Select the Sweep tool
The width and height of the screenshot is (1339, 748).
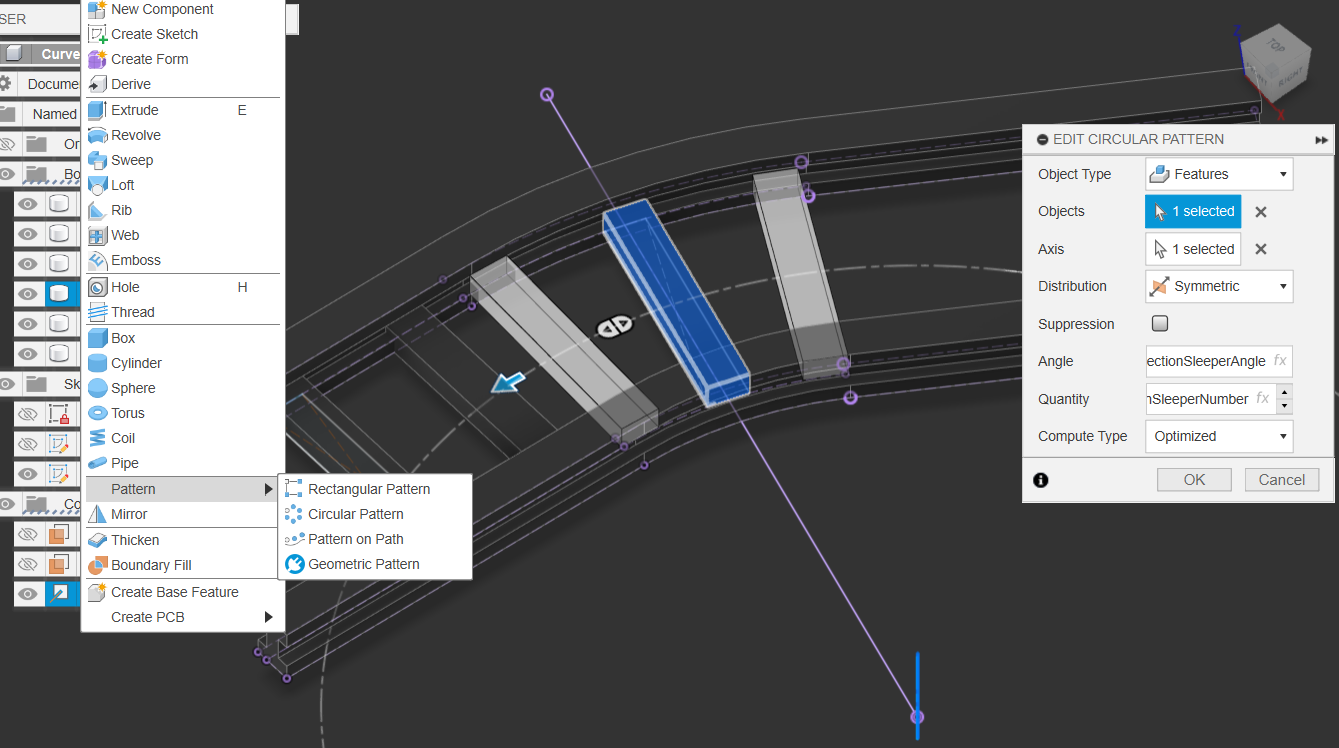(132, 160)
